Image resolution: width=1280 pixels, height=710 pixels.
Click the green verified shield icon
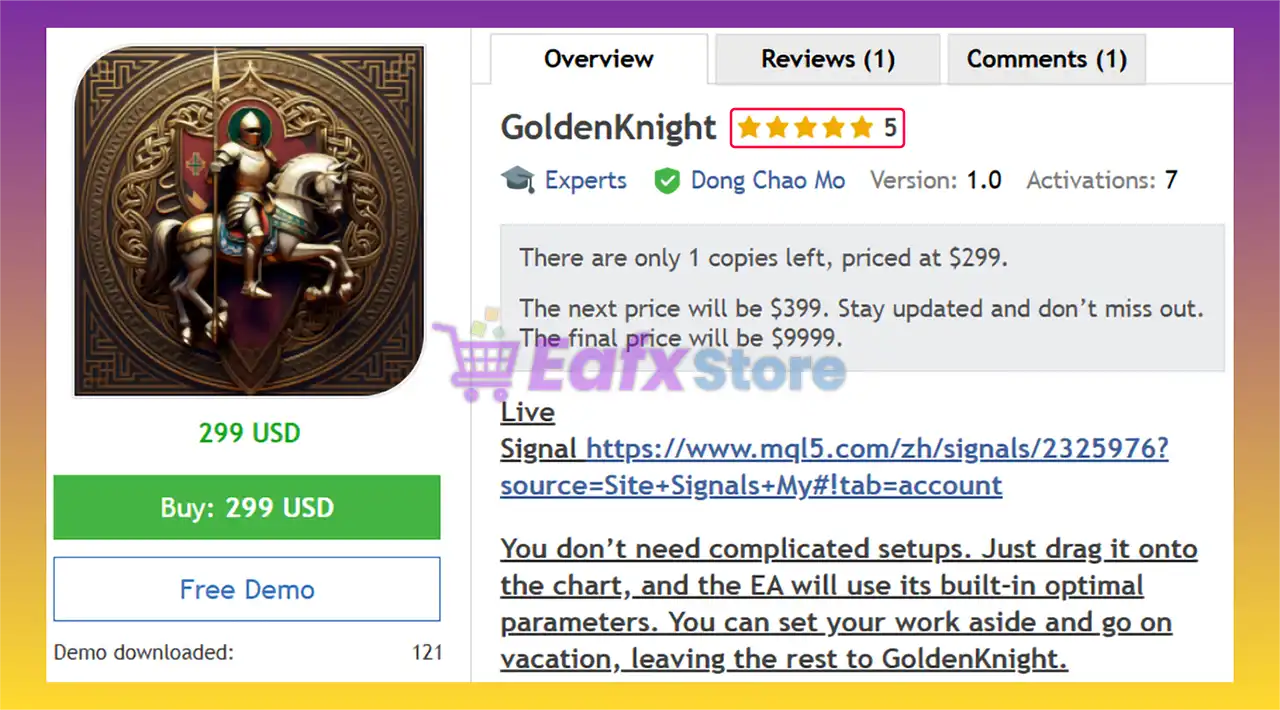pyautogui.click(x=667, y=181)
